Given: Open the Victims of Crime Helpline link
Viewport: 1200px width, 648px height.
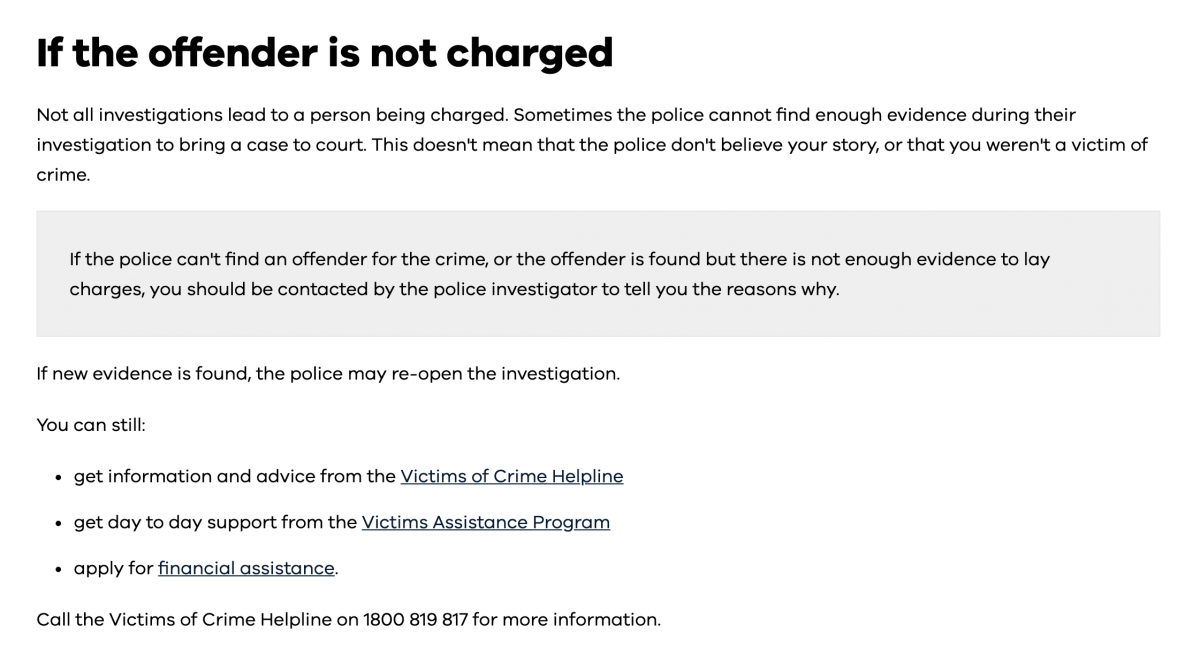Looking at the screenshot, I should pyautogui.click(x=511, y=476).
